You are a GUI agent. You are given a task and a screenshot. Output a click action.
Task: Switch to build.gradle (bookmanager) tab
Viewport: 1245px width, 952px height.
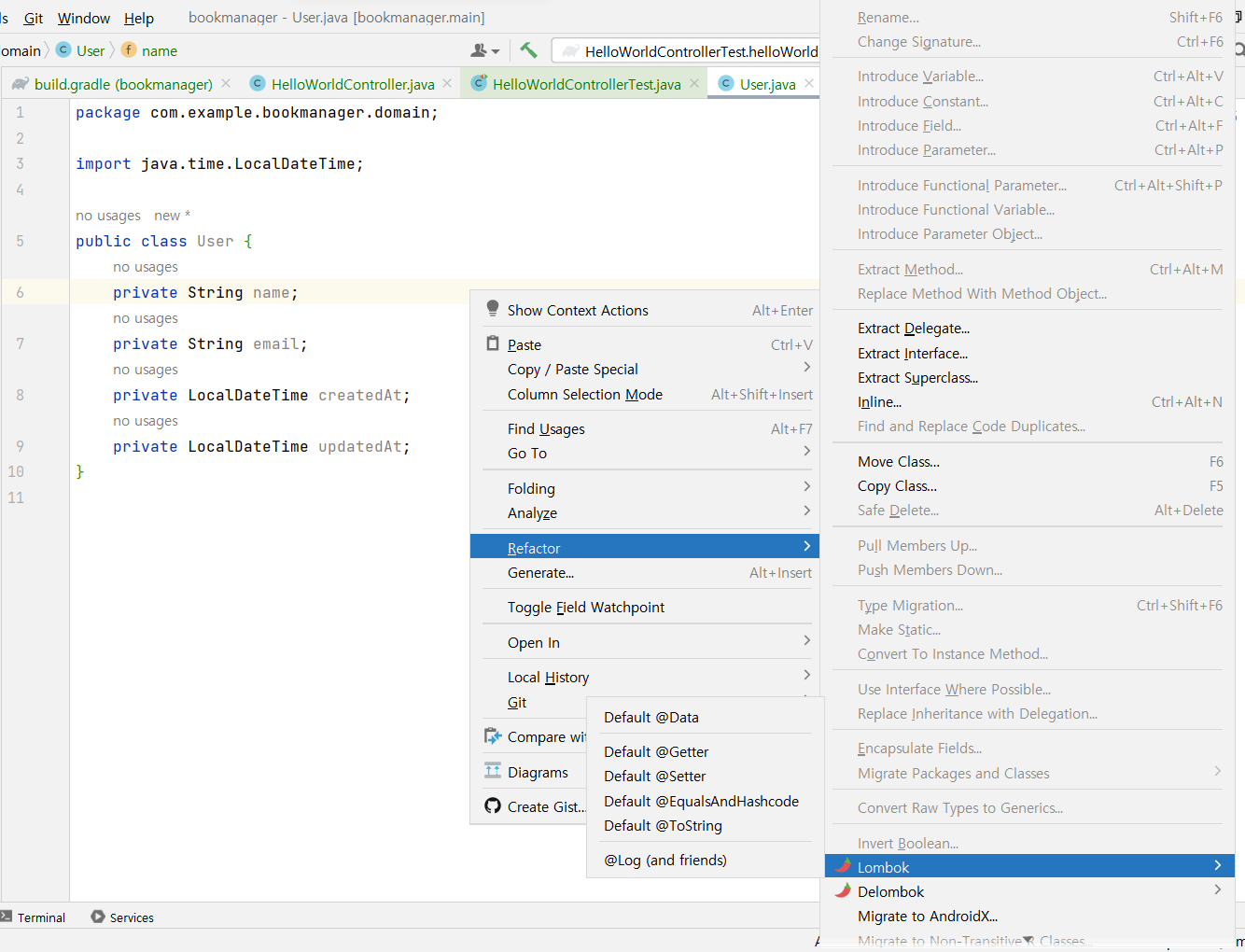pyautogui.click(x=123, y=84)
